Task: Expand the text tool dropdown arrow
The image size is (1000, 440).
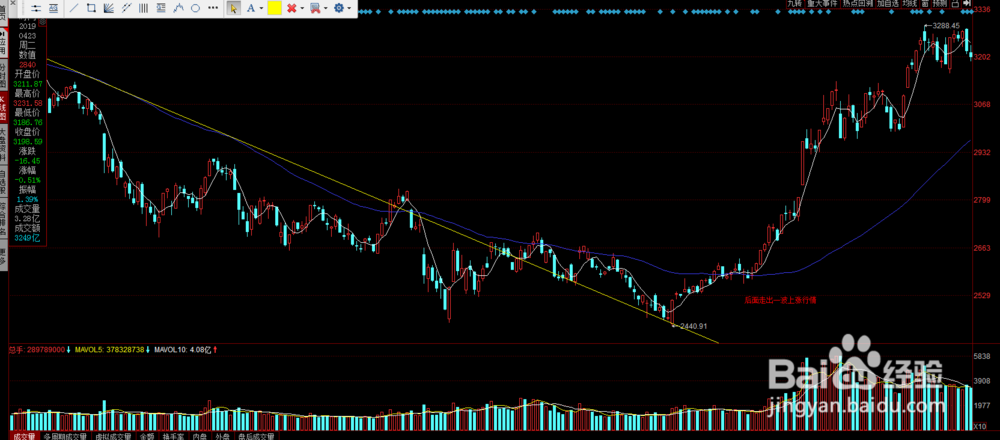Action: click(261, 8)
